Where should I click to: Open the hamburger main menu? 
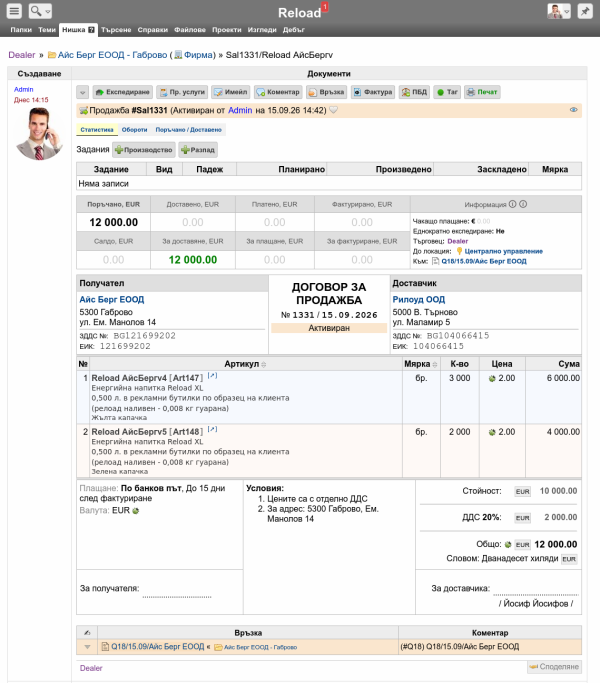(14, 11)
